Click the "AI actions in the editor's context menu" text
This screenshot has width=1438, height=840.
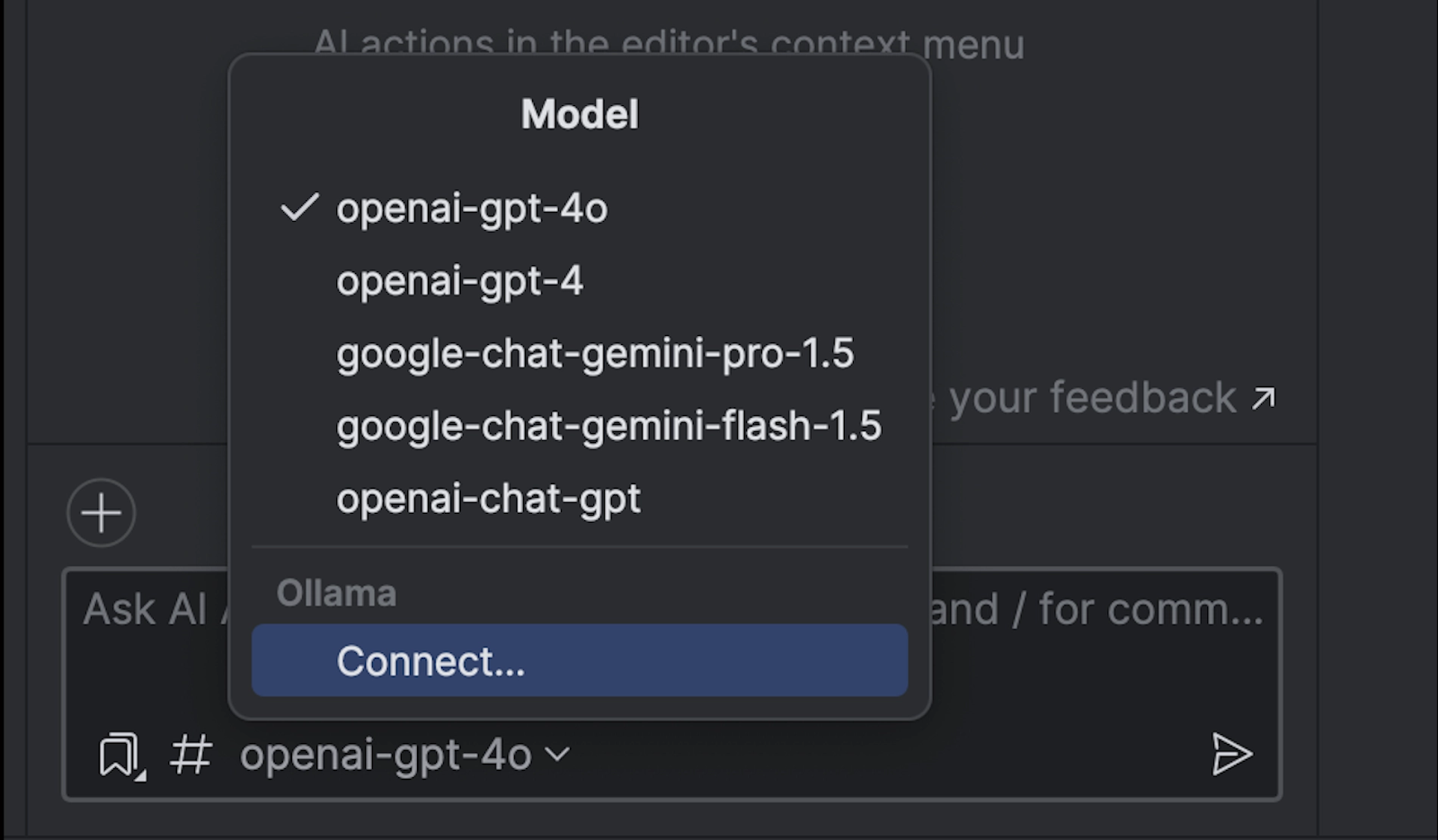975,43
